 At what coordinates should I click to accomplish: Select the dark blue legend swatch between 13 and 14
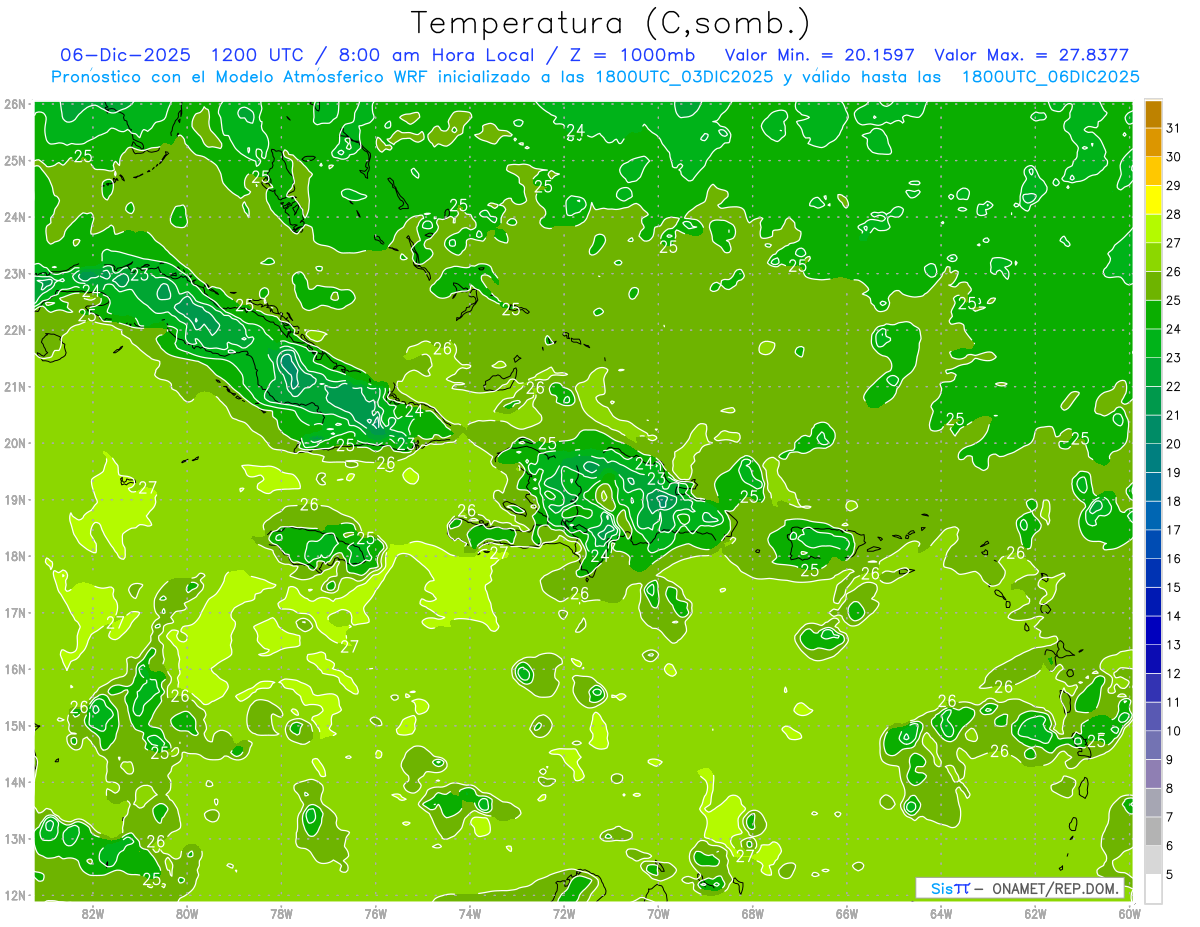tap(1153, 630)
